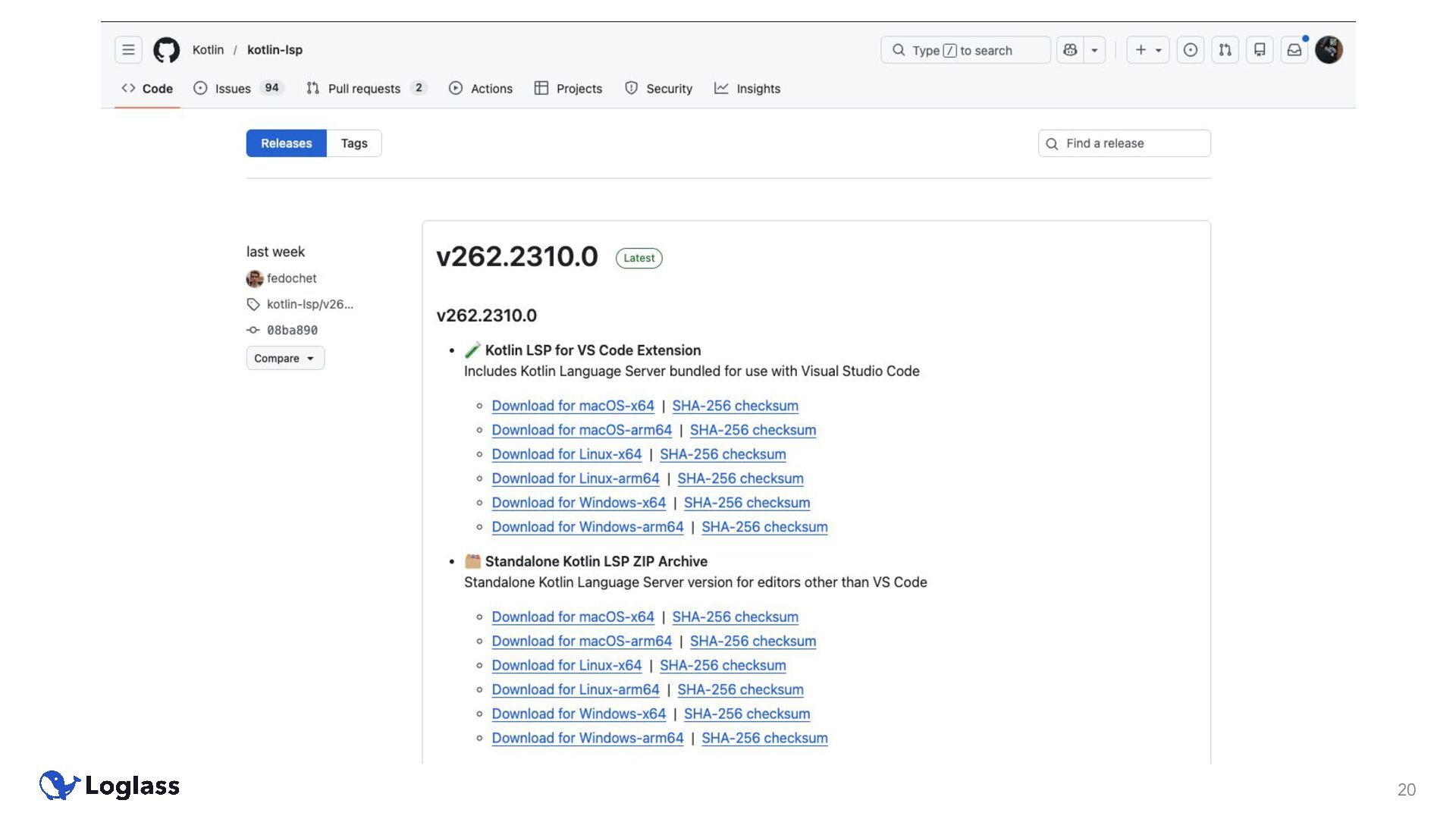Viewport: 1456px width, 819px height.
Task: Open the Copilot chat icon
Action: (x=1070, y=50)
